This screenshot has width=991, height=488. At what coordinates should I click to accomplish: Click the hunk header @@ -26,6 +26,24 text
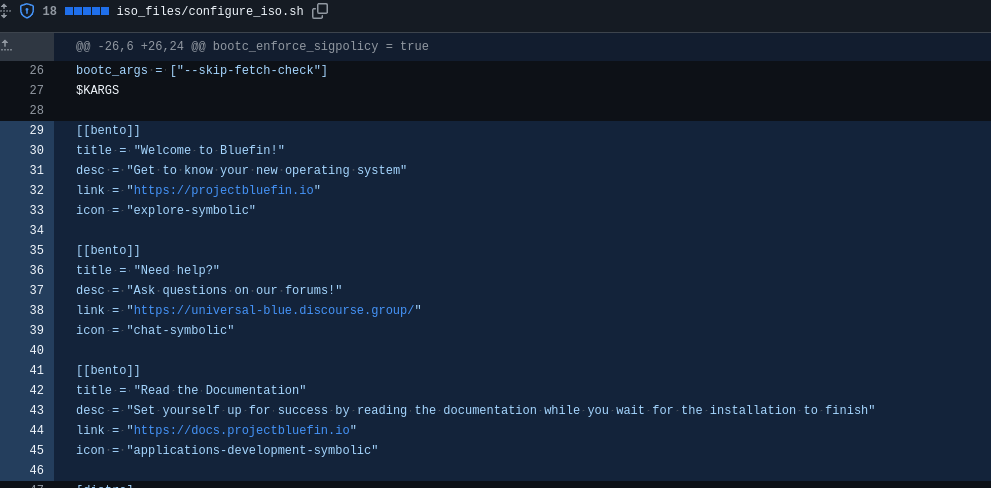click(252, 47)
